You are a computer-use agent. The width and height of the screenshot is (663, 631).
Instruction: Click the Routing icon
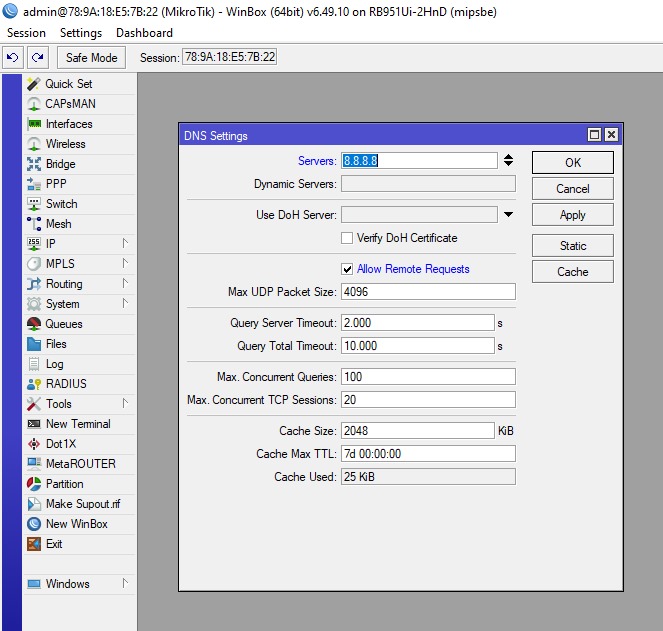(34, 284)
